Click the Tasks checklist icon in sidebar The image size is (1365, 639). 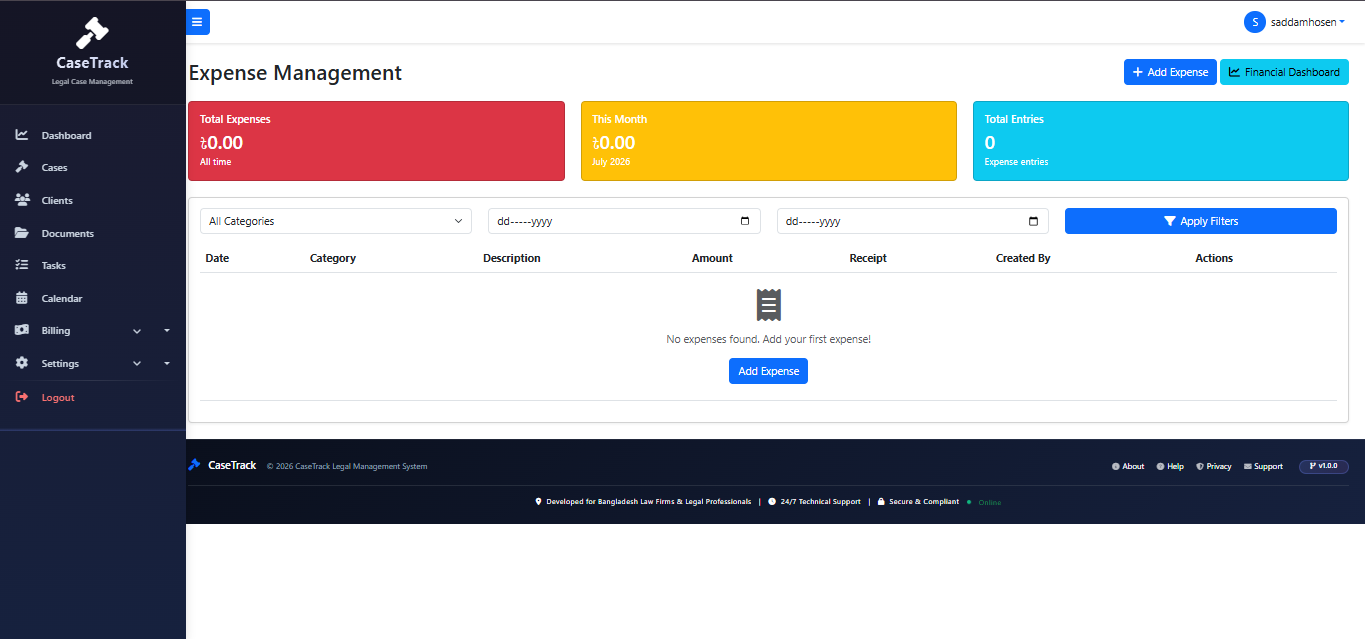point(22,265)
